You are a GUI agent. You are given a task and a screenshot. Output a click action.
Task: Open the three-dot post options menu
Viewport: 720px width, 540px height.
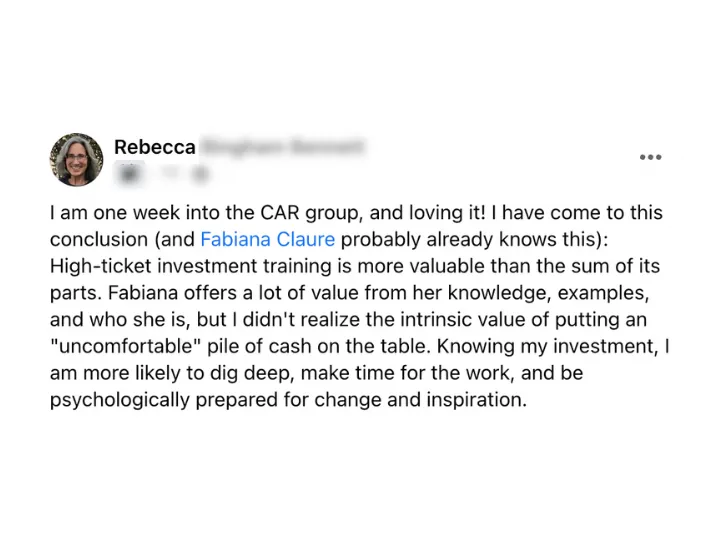650,158
